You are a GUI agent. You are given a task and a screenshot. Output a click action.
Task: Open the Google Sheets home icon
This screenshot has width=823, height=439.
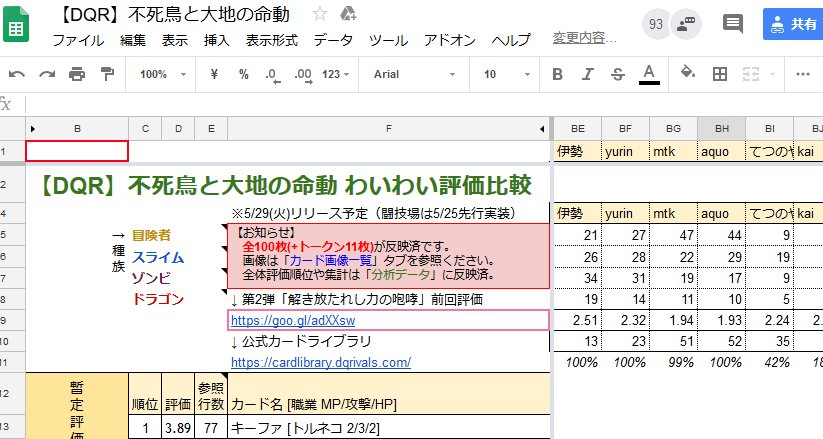[x=16, y=24]
